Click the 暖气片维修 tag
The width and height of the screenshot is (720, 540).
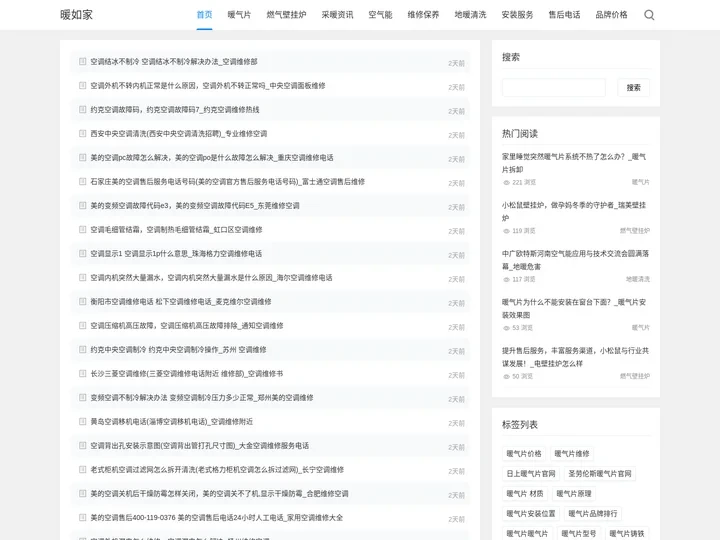tap(572, 454)
